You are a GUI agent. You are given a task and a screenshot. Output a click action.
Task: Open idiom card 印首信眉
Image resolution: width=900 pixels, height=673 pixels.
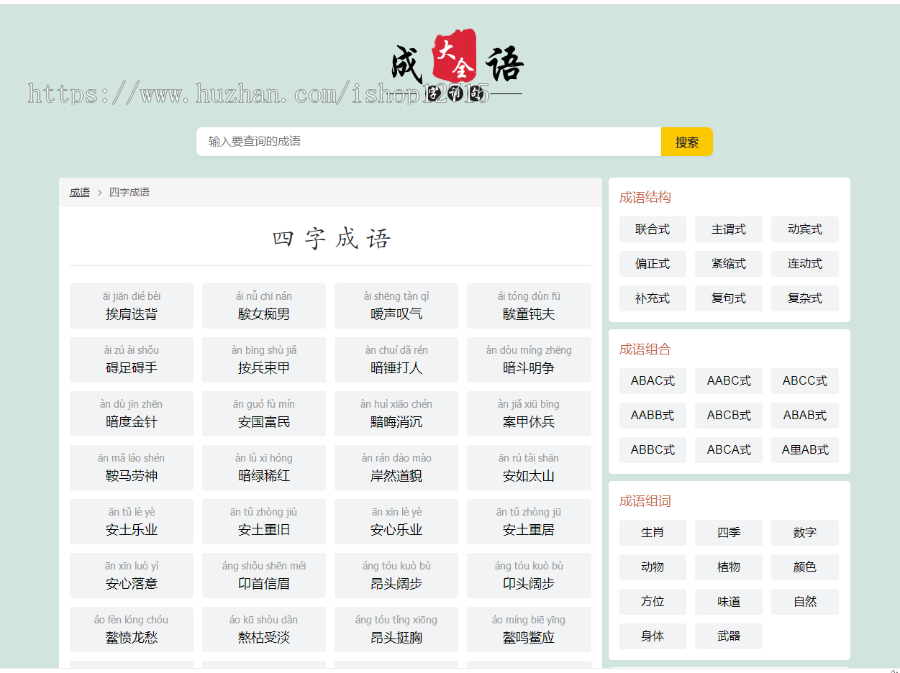click(x=263, y=575)
